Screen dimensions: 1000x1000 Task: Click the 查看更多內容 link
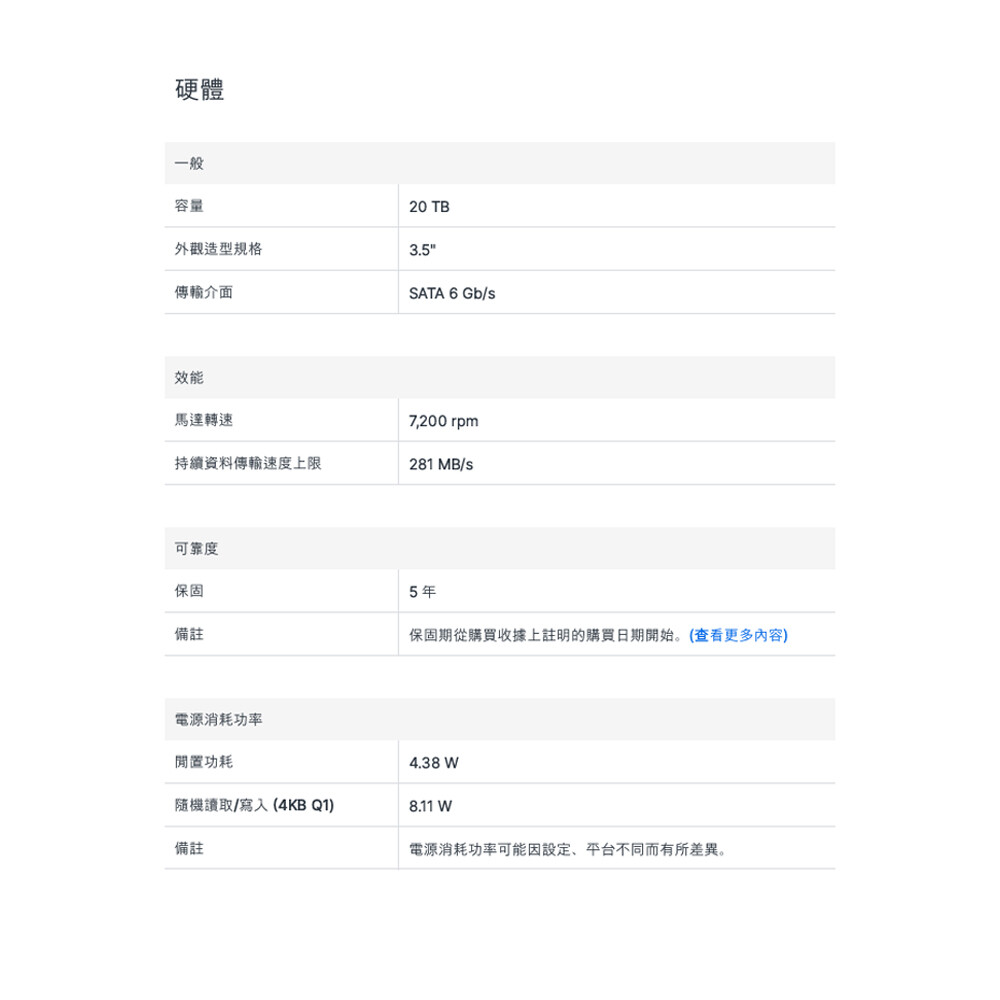click(x=738, y=635)
